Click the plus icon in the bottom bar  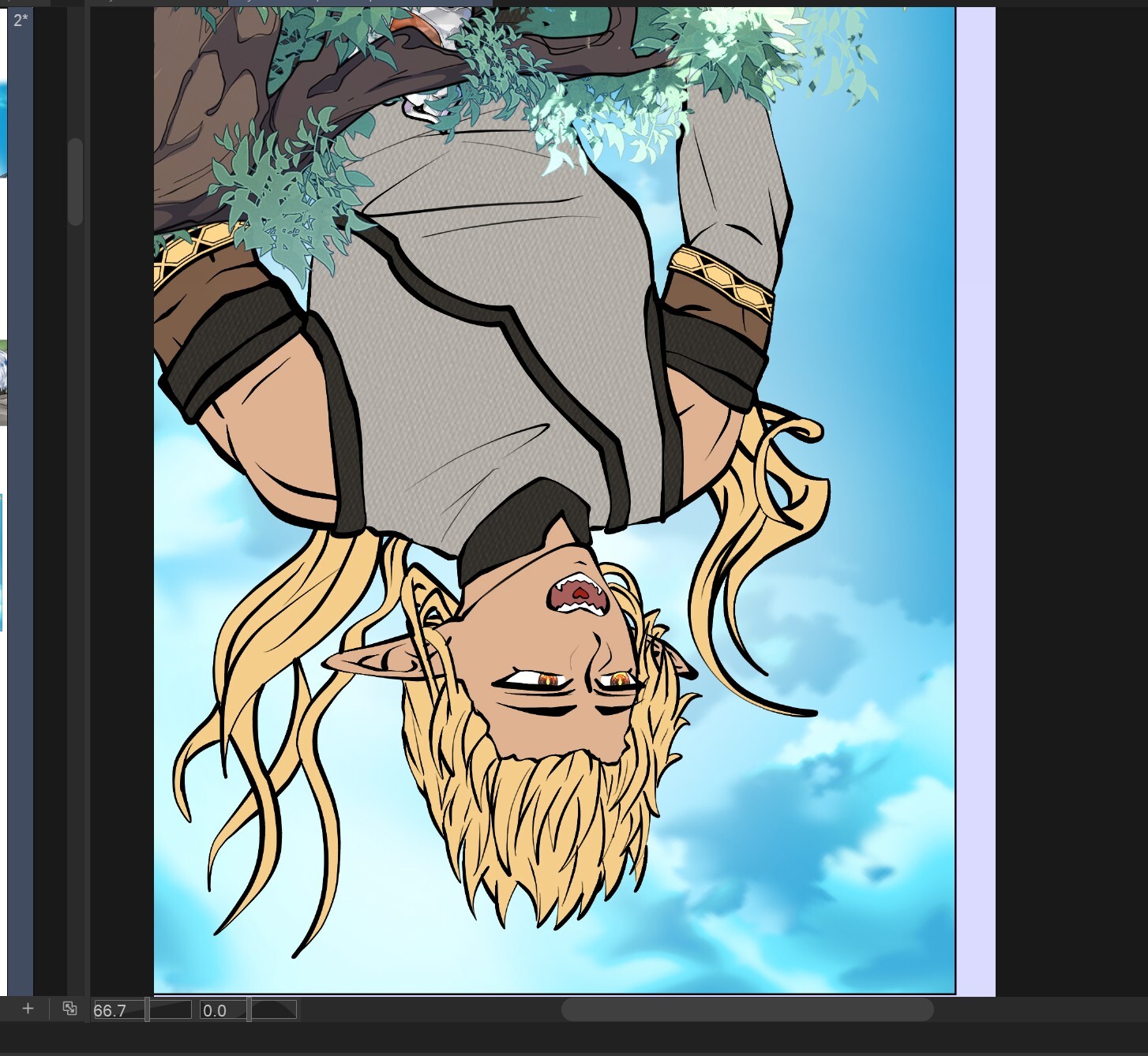coord(28,1009)
